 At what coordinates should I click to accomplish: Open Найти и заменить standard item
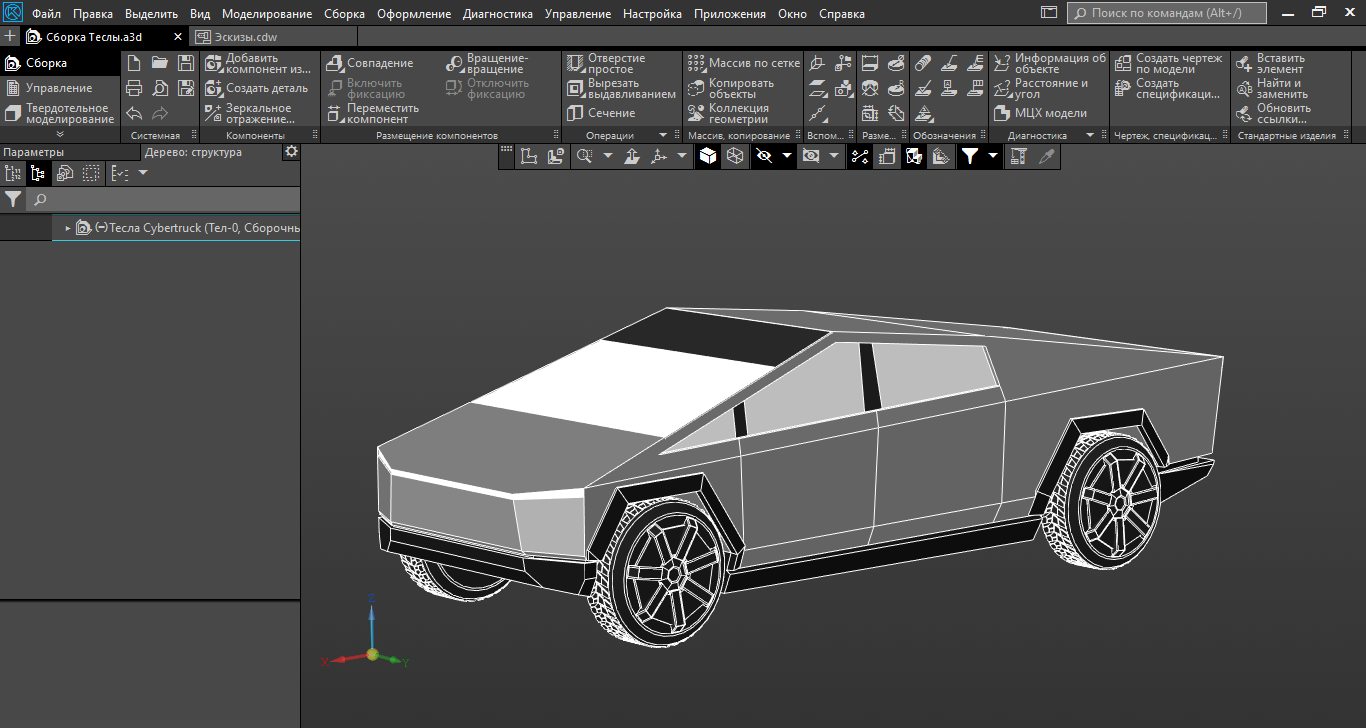(x=1271, y=88)
